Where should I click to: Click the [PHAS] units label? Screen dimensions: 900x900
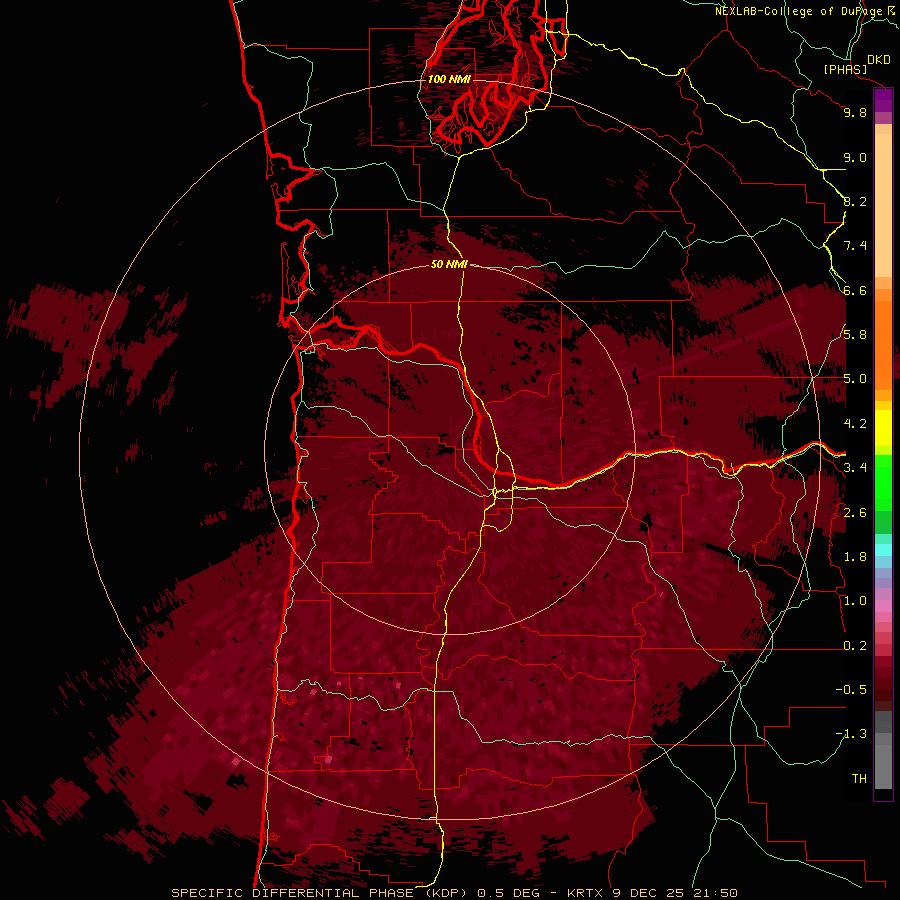[x=845, y=70]
